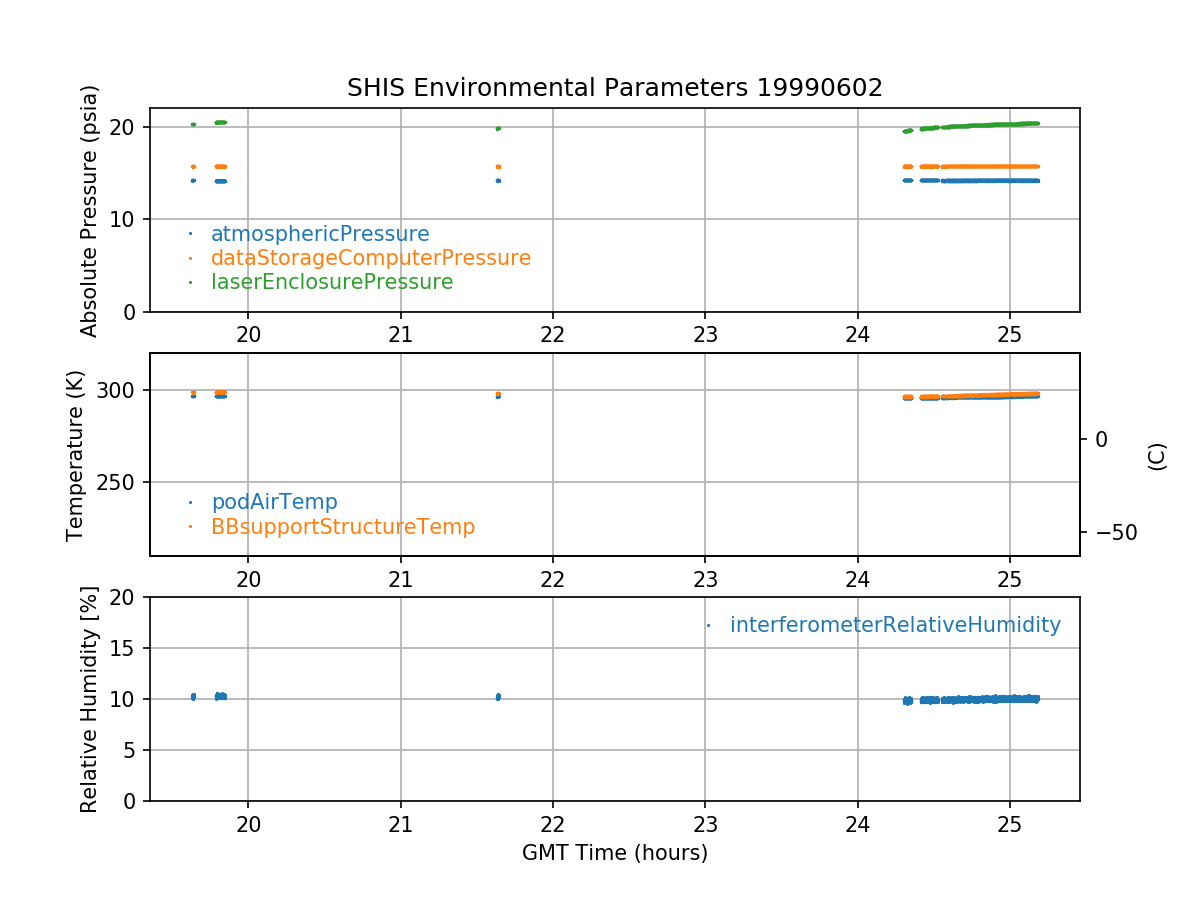The width and height of the screenshot is (1200, 900).
Task: Click the interferometerRelativeHumidity legend label
Action: [895, 625]
